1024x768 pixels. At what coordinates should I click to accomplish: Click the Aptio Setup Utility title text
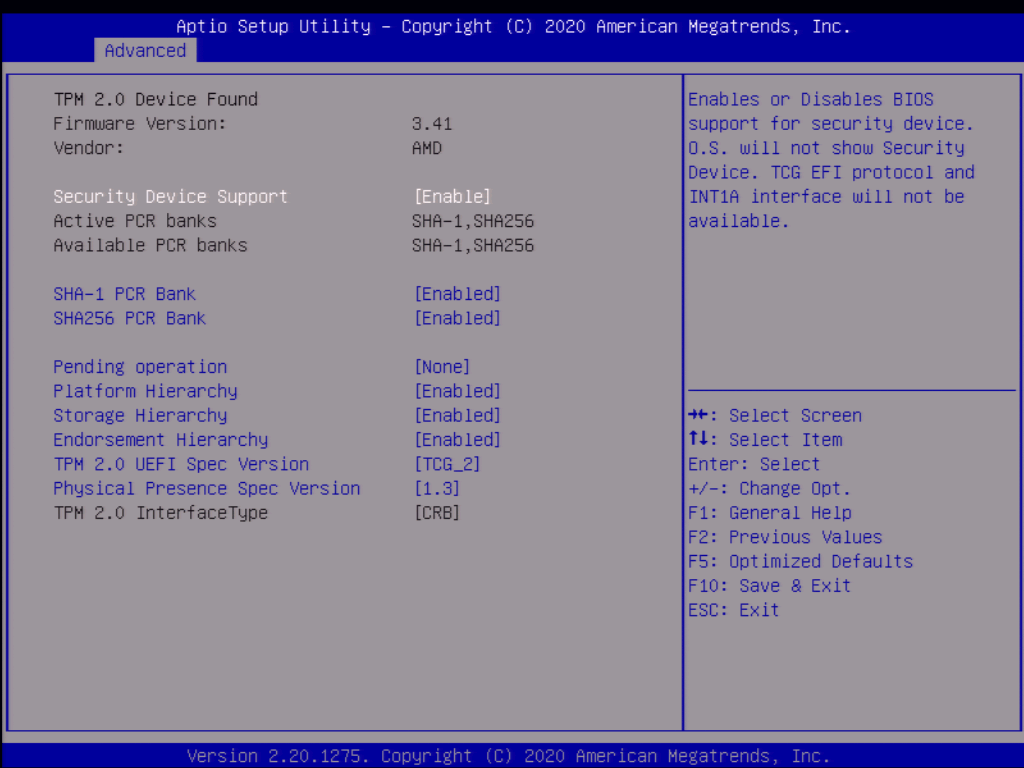[513, 26]
